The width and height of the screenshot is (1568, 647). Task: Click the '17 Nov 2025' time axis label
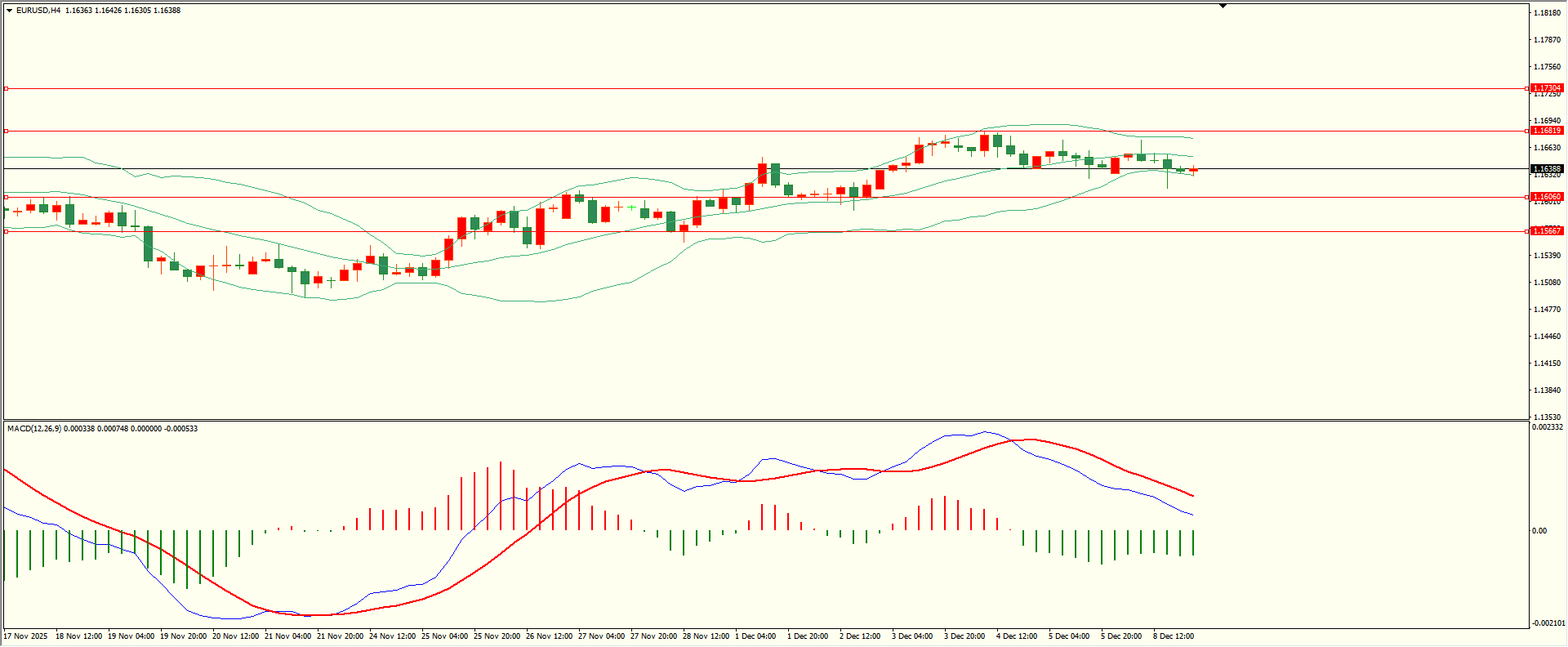point(26,636)
